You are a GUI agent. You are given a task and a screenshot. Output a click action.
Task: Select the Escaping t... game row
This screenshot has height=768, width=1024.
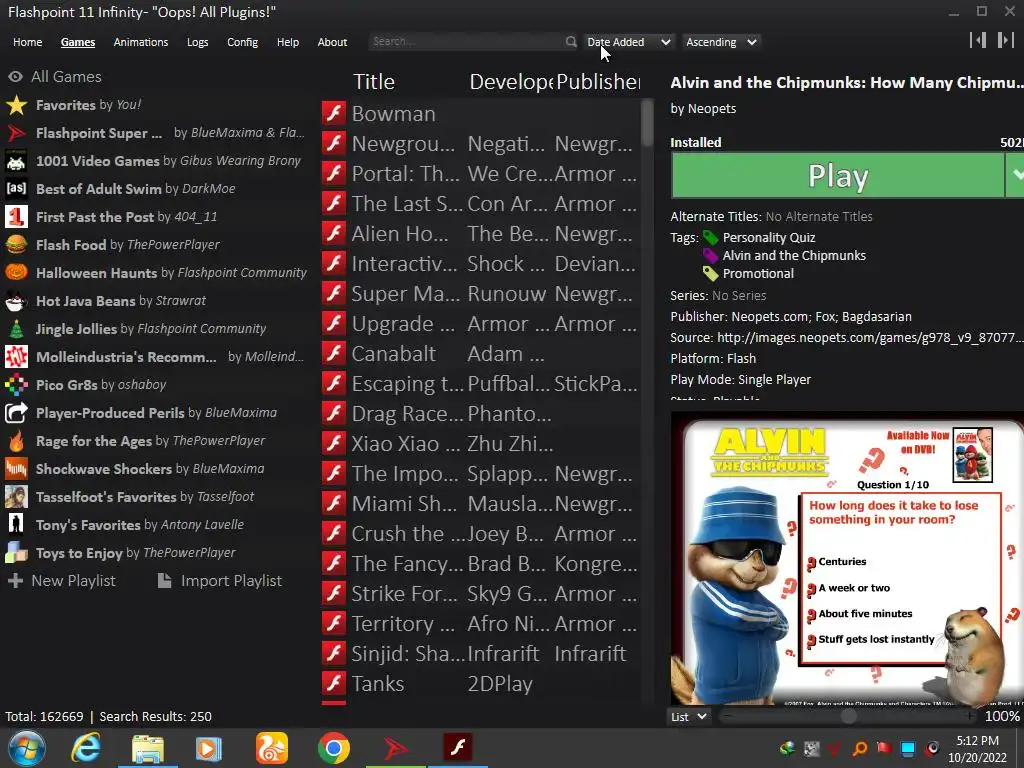click(480, 383)
